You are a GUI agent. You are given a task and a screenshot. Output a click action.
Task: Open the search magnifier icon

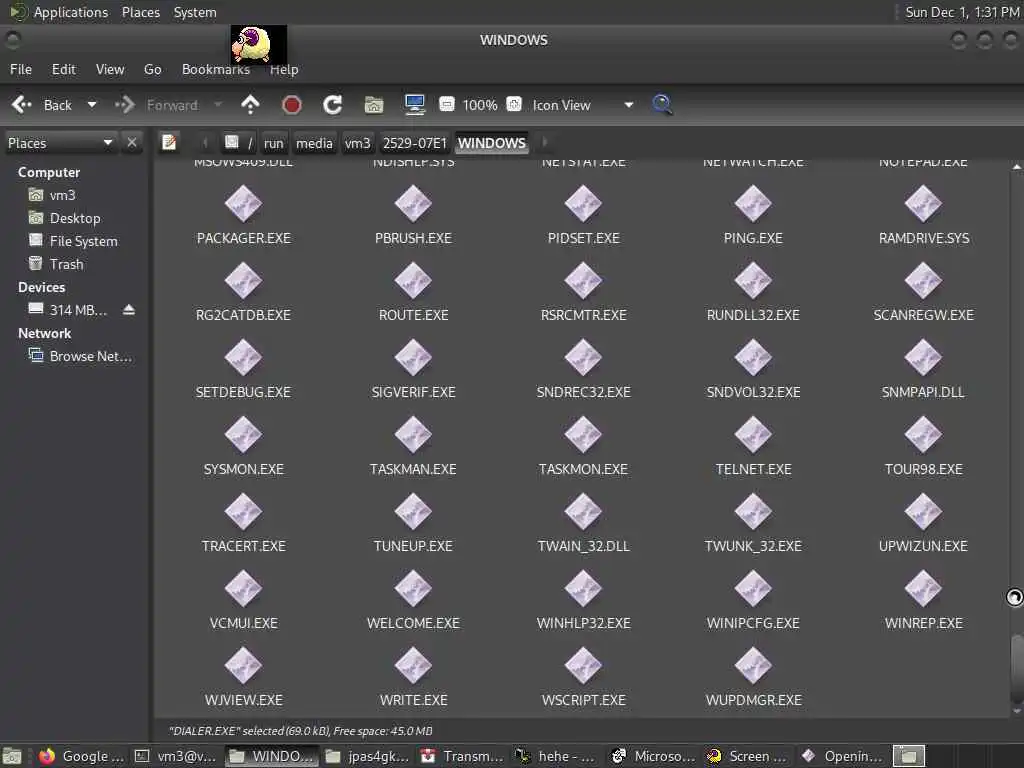(x=662, y=104)
